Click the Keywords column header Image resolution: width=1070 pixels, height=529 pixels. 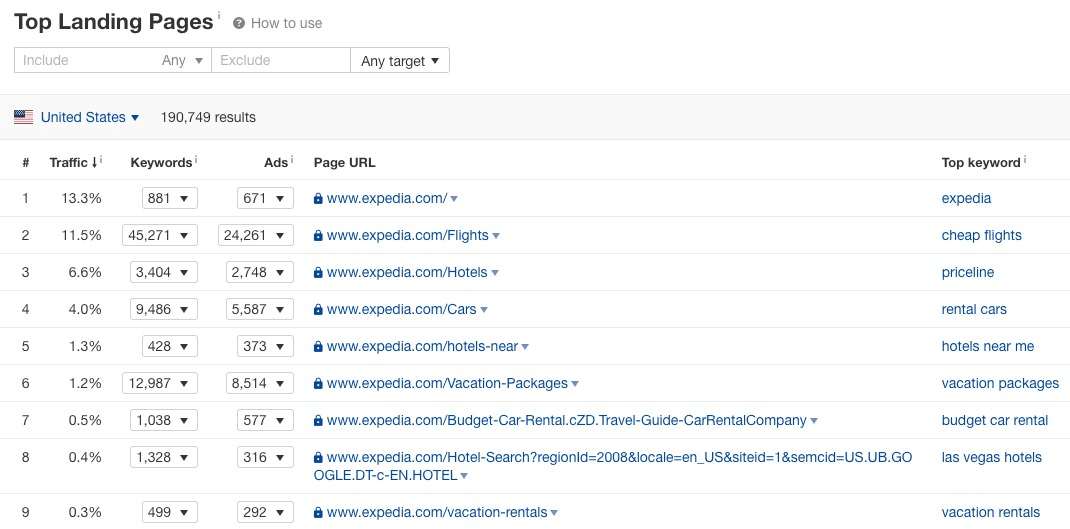tap(161, 162)
